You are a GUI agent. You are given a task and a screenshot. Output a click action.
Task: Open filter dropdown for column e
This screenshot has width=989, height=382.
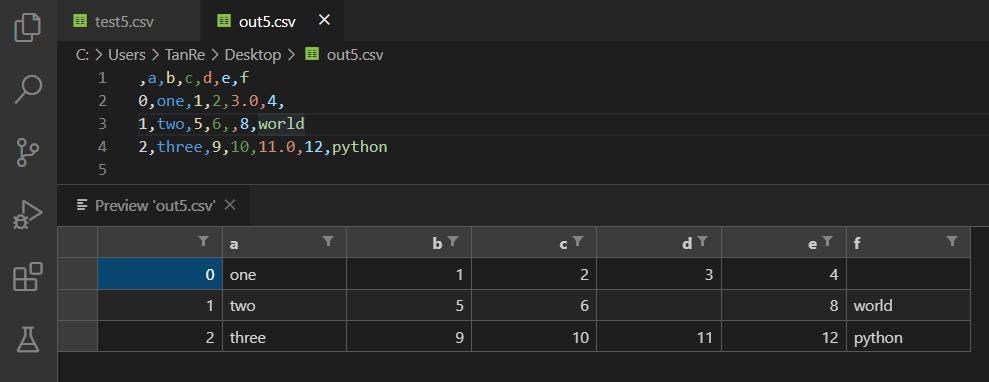click(x=828, y=241)
